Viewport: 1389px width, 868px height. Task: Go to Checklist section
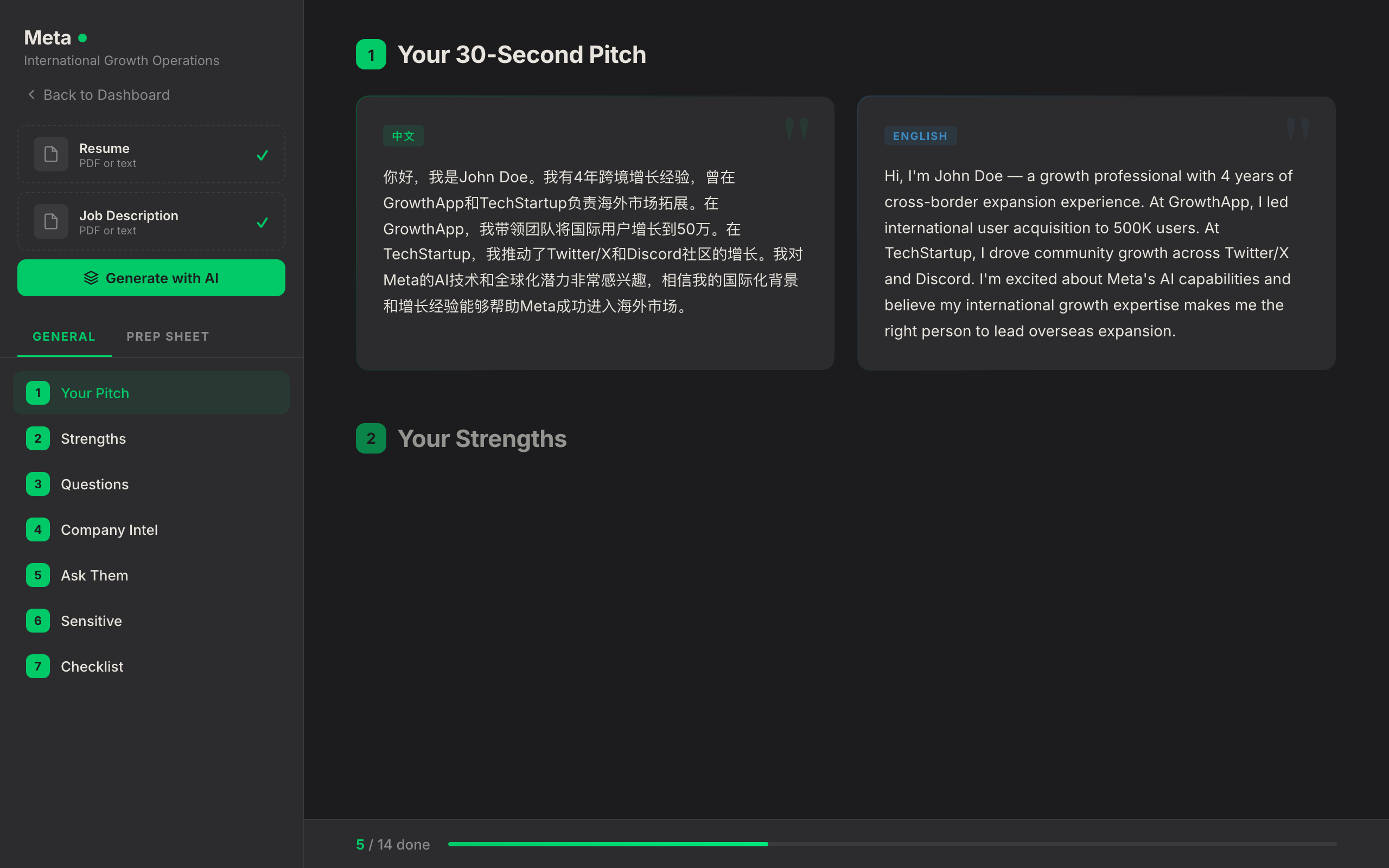pyautogui.click(x=151, y=666)
